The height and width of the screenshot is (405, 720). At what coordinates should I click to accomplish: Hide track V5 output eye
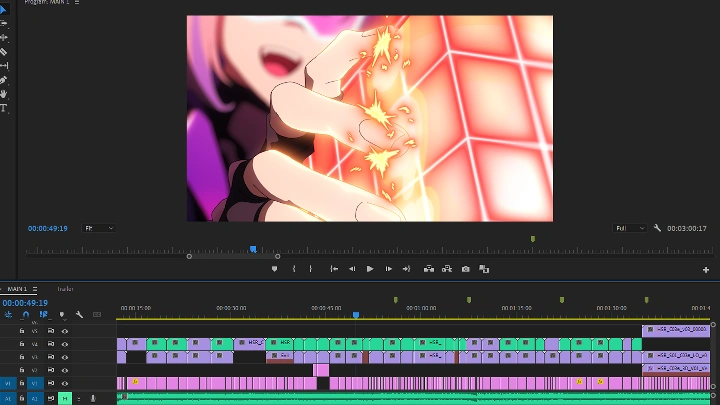pyautogui.click(x=65, y=331)
